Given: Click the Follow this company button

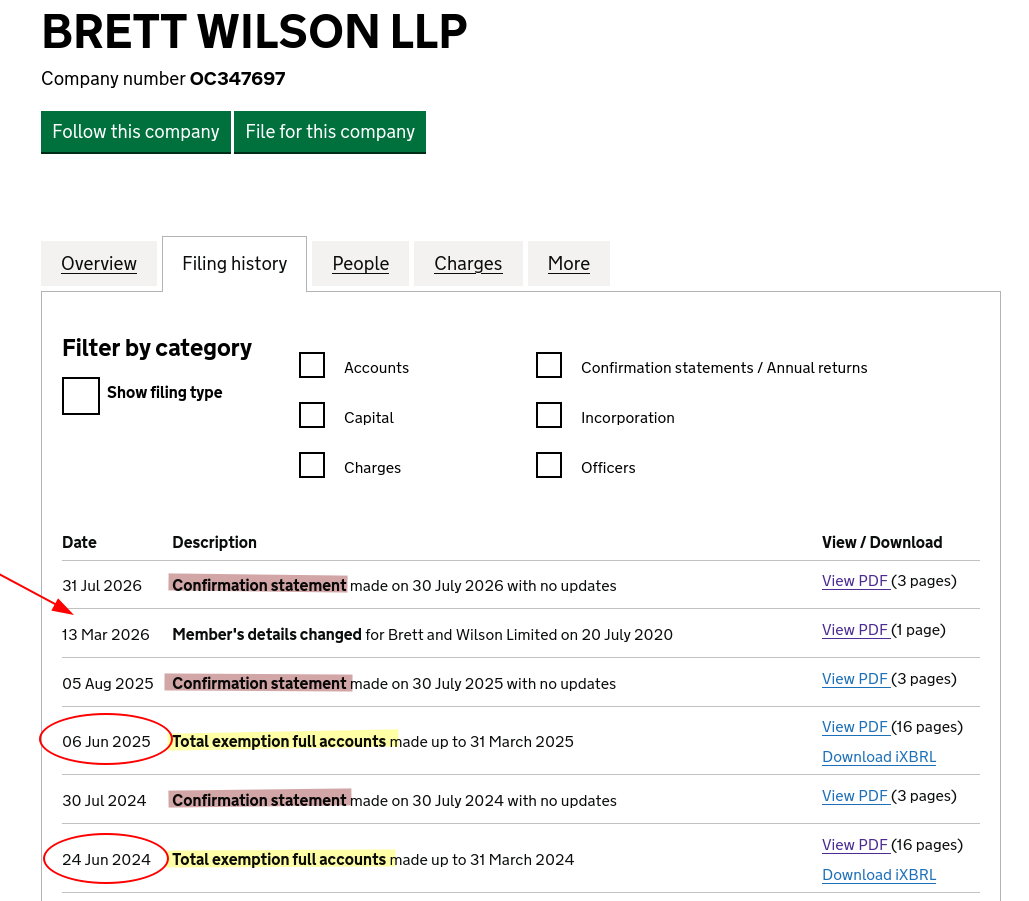Looking at the screenshot, I should [x=136, y=132].
